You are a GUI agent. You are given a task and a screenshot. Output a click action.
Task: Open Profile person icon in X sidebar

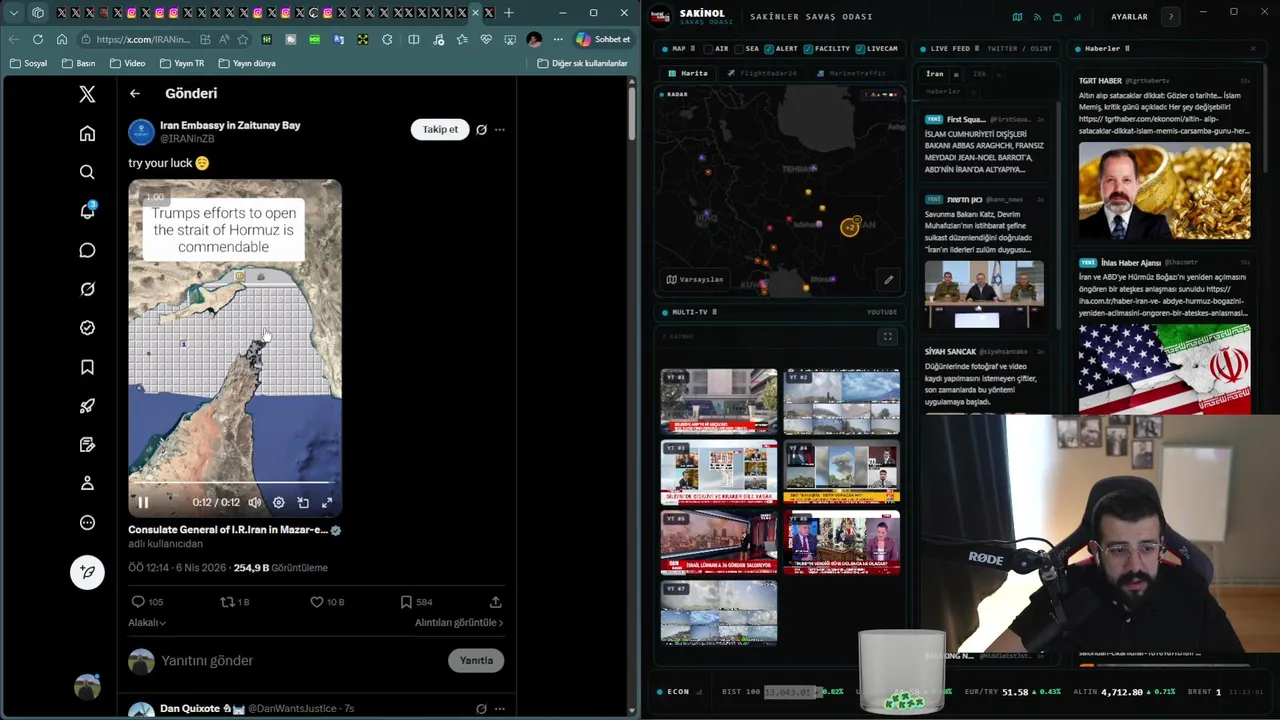(87, 484)
